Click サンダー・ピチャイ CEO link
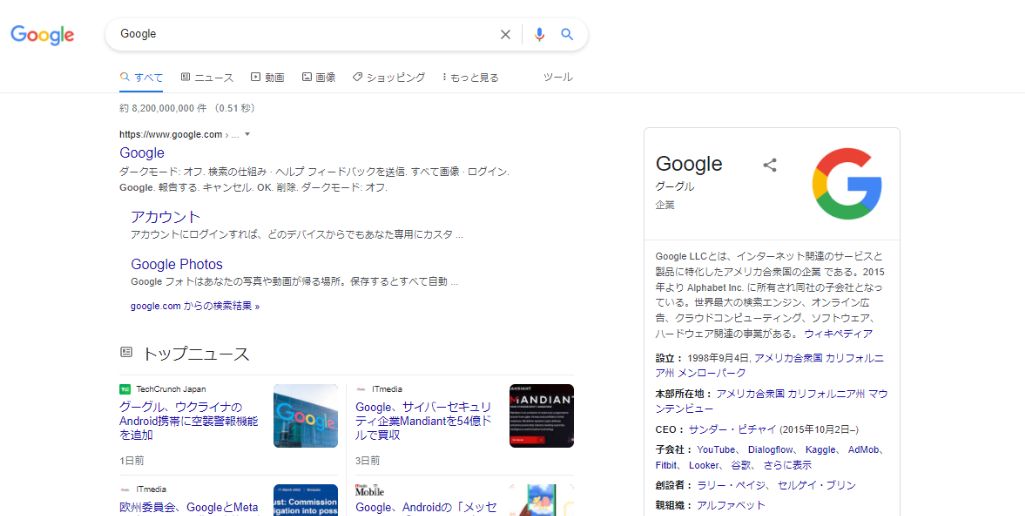Viewport: 1025px width, 516px height. 731,430
